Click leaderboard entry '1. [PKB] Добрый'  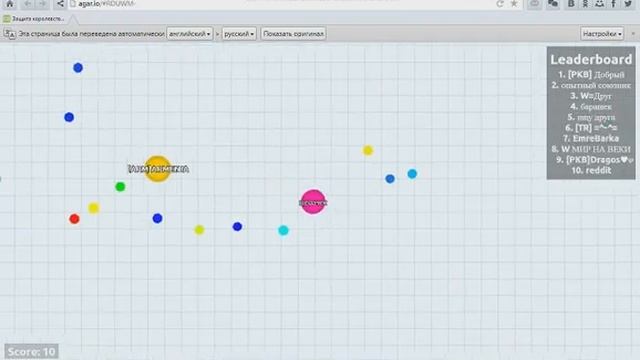(591, 75)
